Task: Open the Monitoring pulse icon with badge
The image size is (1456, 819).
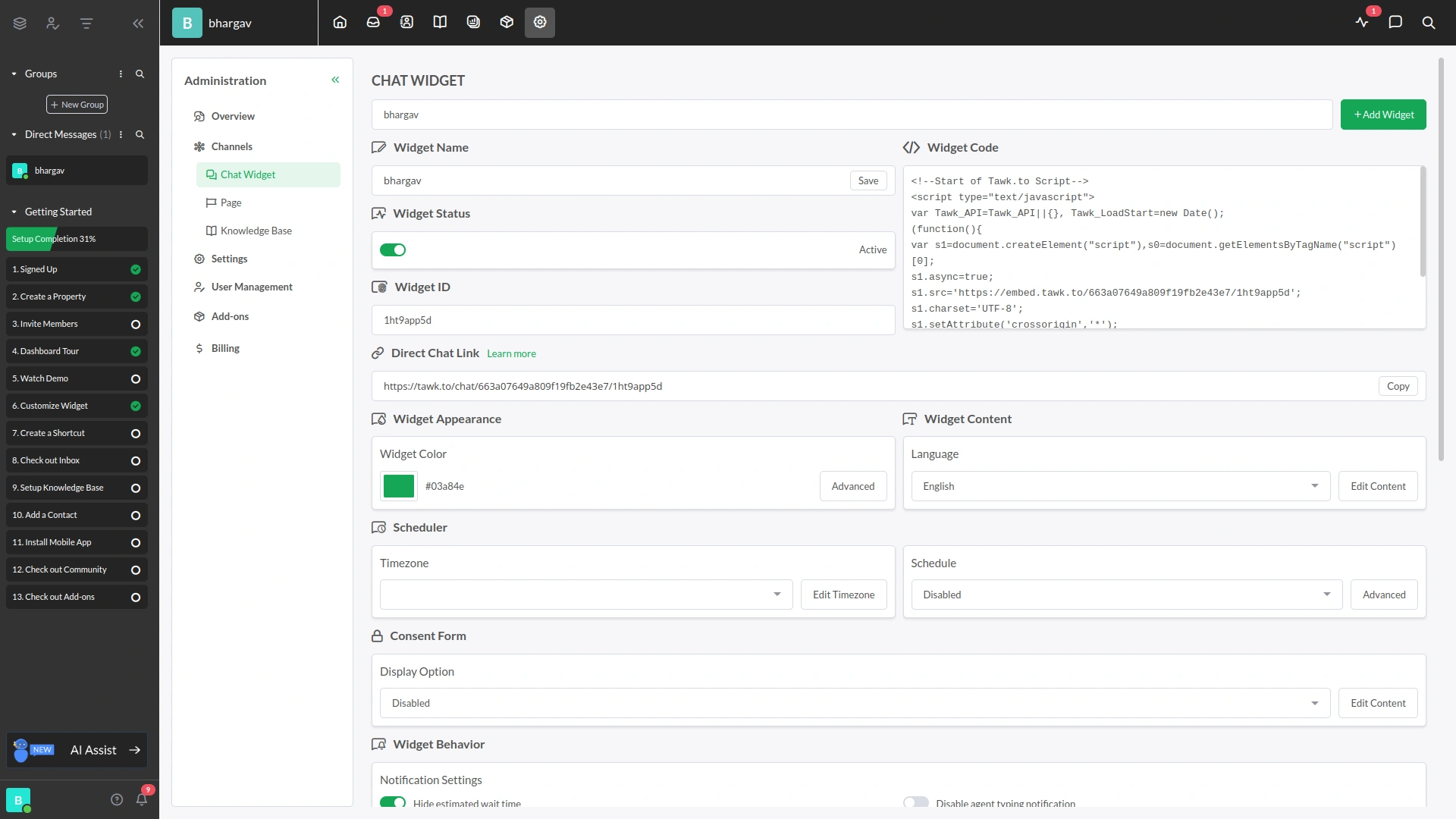Action: 1363,23
